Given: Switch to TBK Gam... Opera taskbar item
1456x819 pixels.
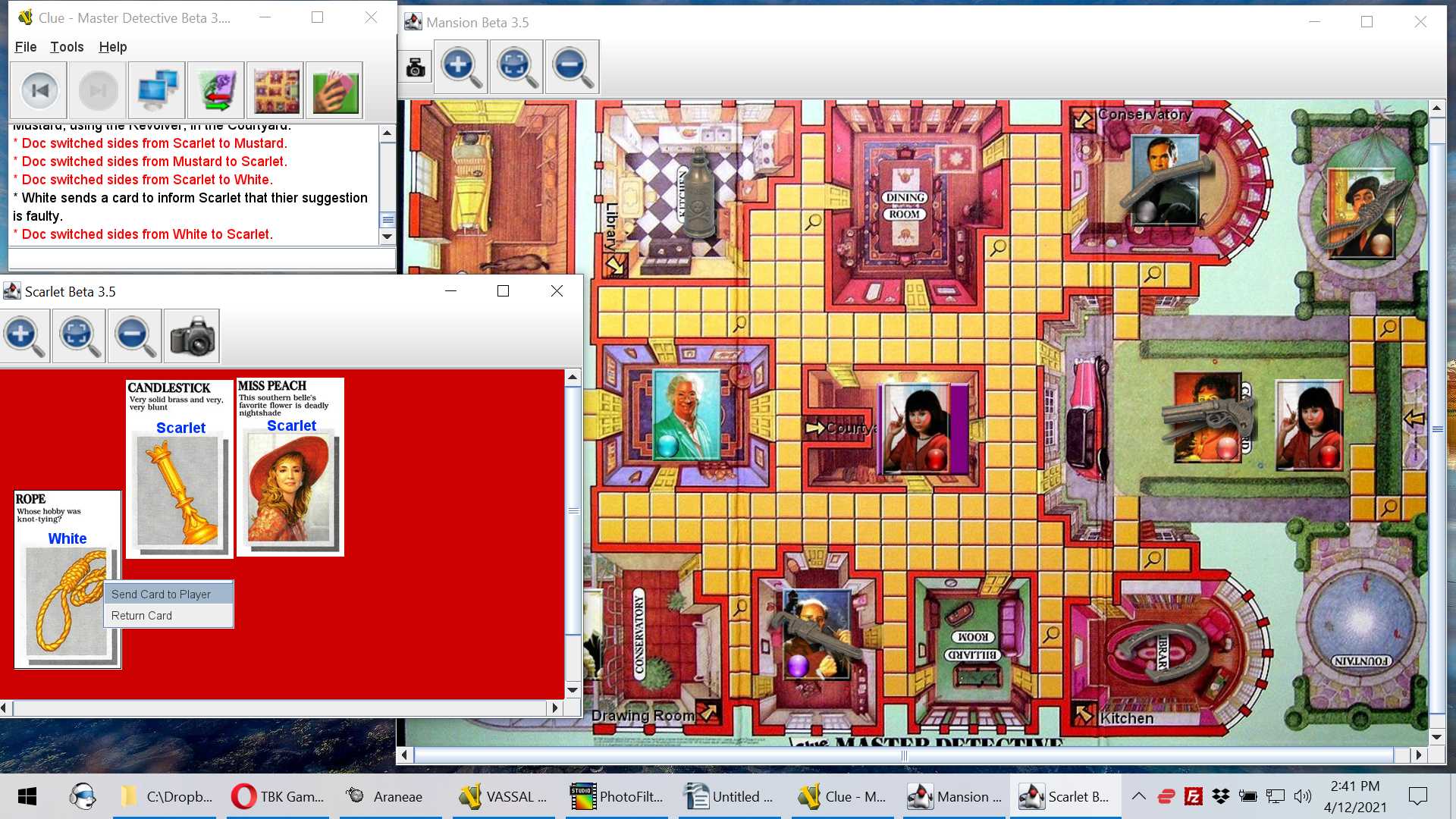Looking at the screenshot, I should click(278, 796).
